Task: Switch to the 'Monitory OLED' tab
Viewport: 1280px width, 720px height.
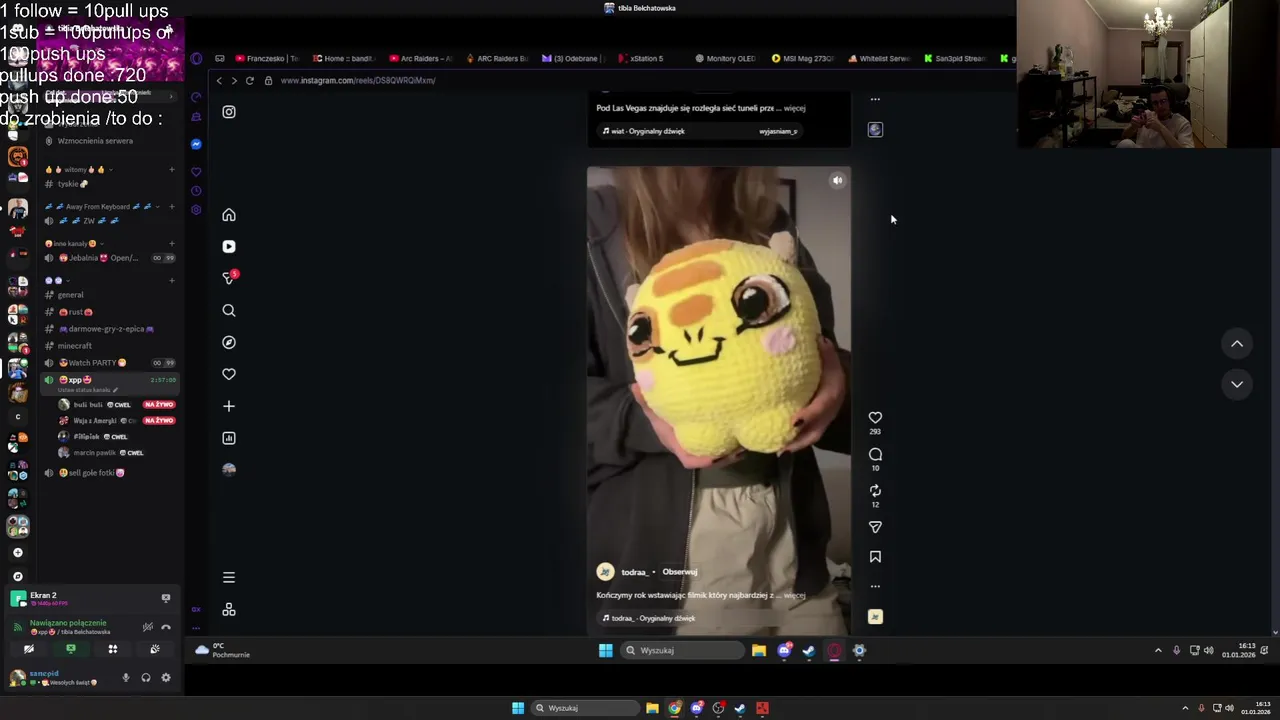Action: [726, 58]
